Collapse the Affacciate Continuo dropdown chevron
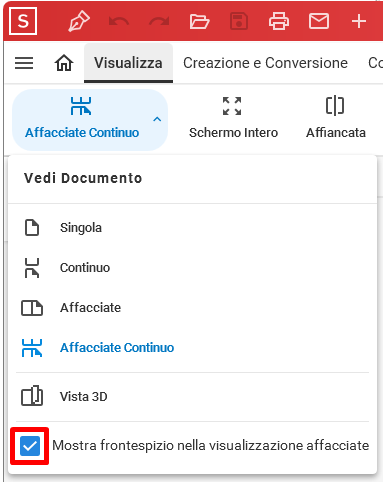 point(157,119)
